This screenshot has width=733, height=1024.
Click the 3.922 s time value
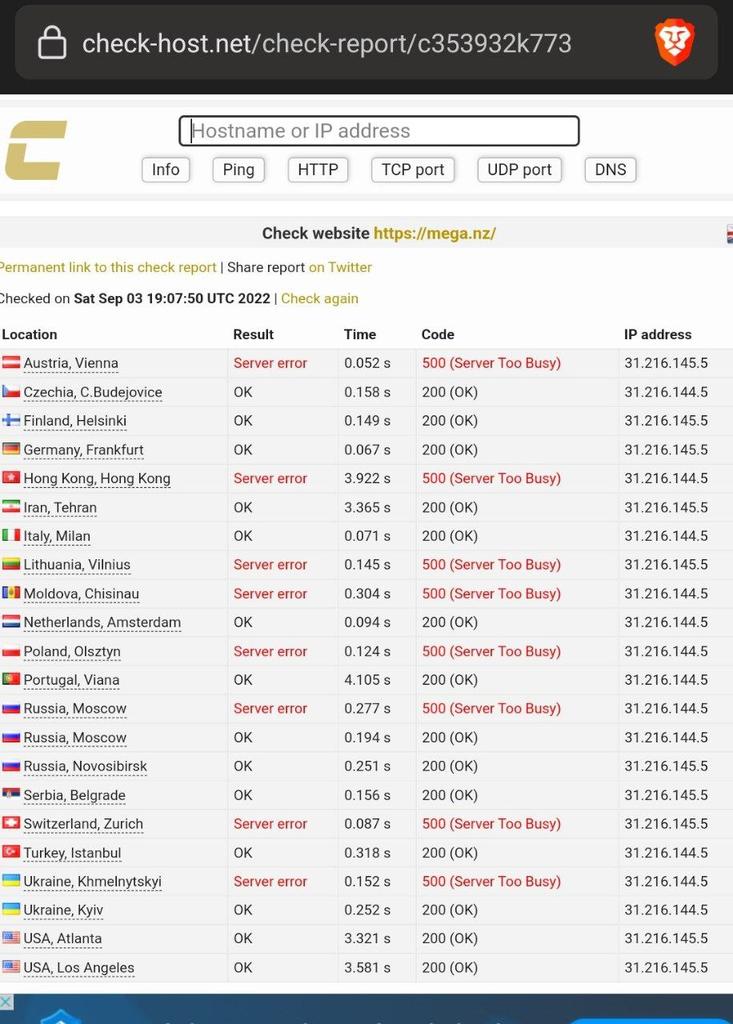tap(367, 479)
